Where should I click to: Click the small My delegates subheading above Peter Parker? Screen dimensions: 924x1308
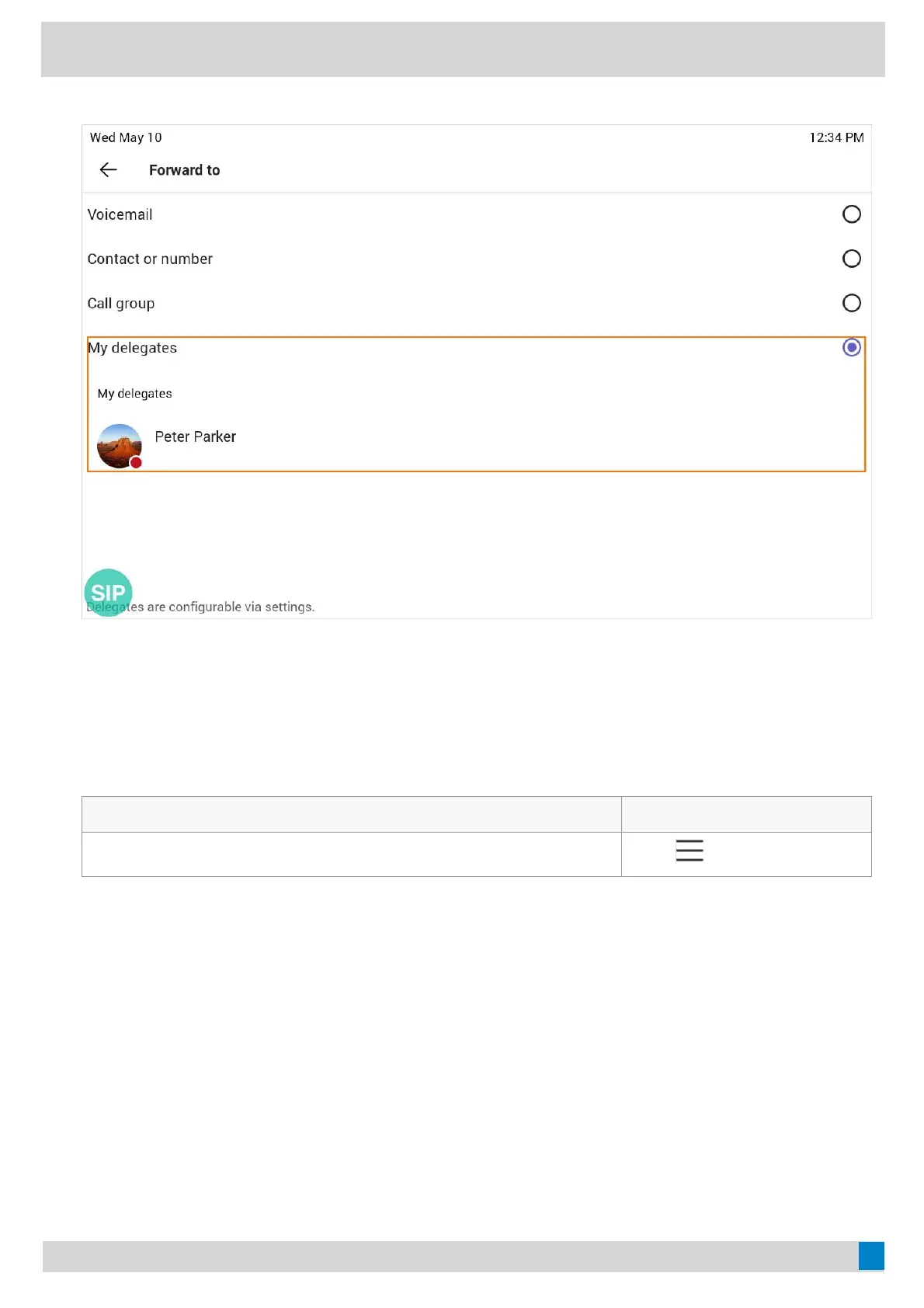point(135,394)
